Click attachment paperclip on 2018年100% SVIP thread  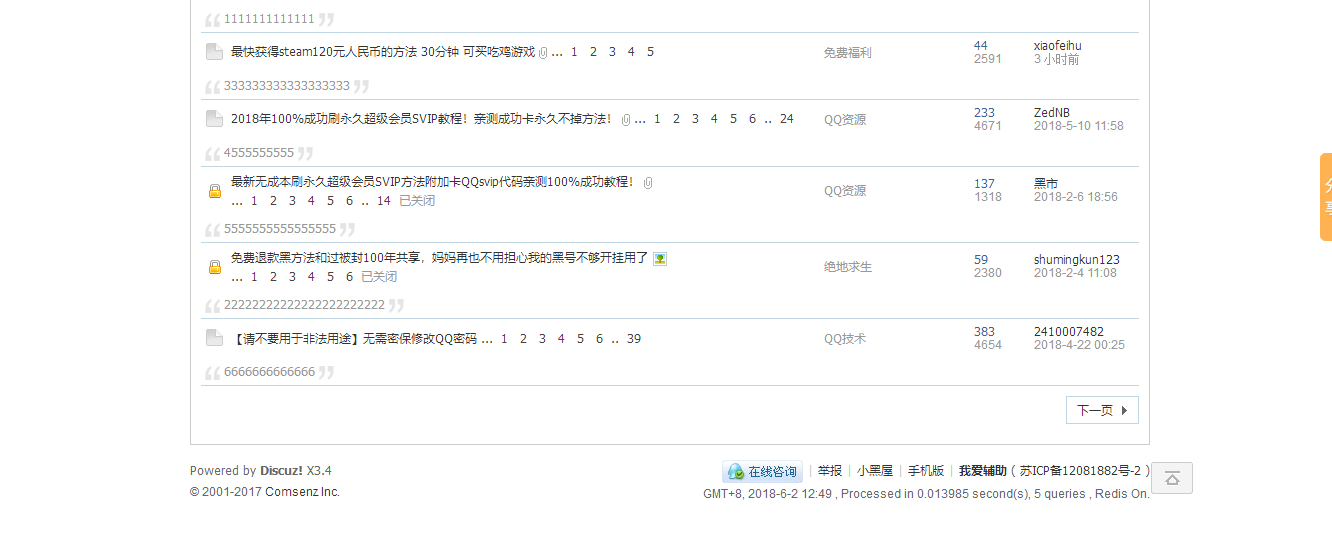pos(626,119)
